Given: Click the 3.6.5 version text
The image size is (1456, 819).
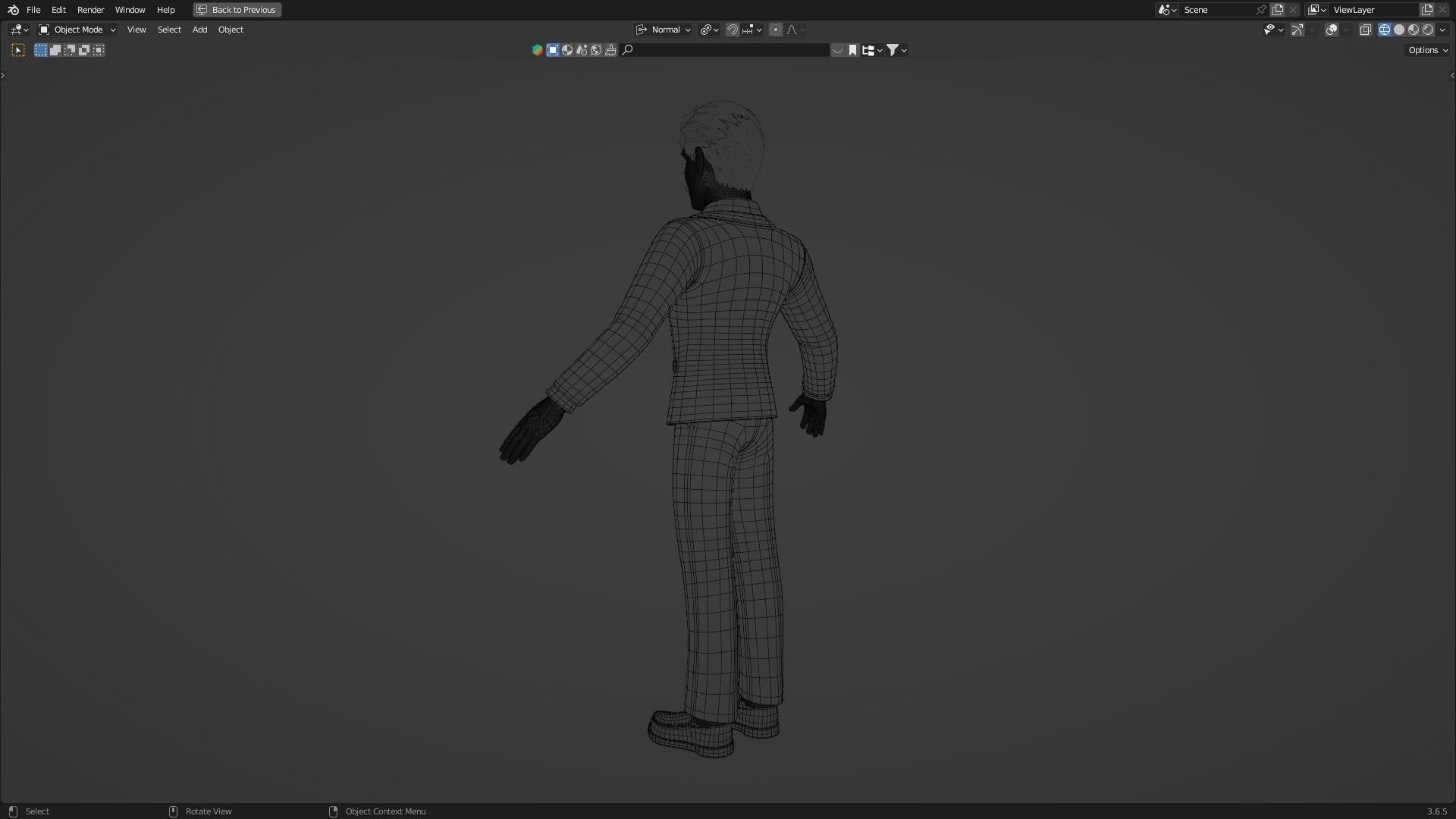Looking at the screenshot, I should [1436, 811].
